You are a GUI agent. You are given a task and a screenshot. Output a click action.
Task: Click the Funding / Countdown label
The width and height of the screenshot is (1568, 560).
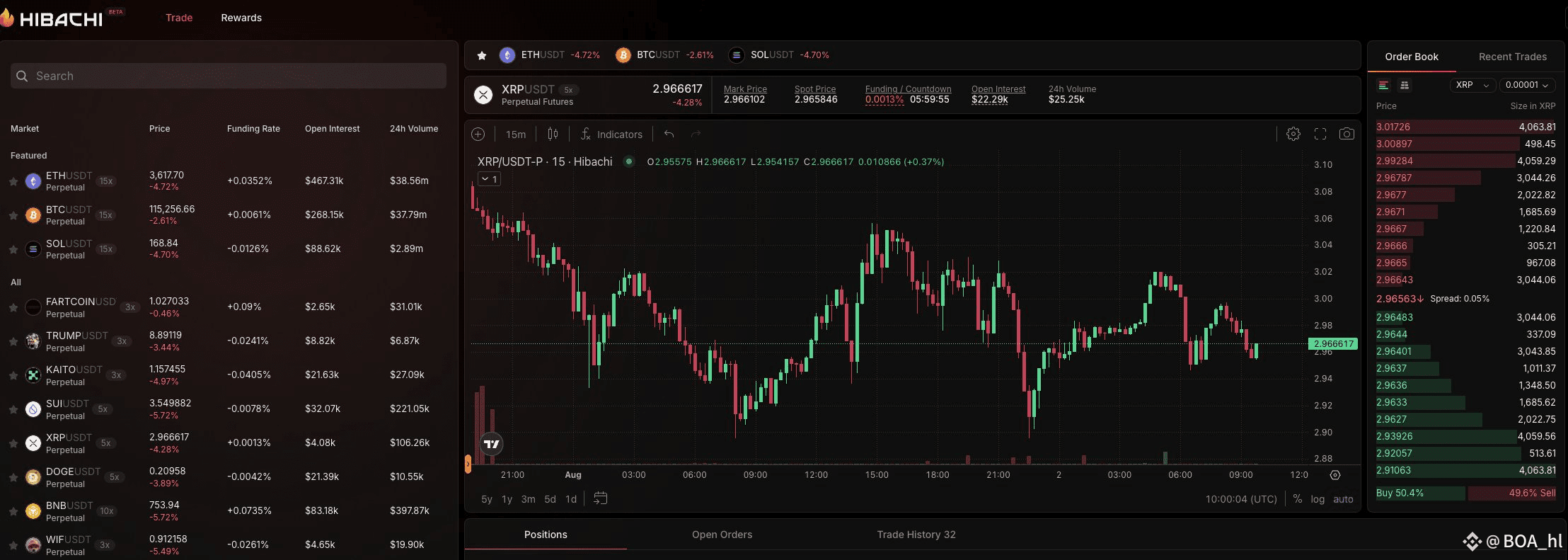tap(908, 89)
